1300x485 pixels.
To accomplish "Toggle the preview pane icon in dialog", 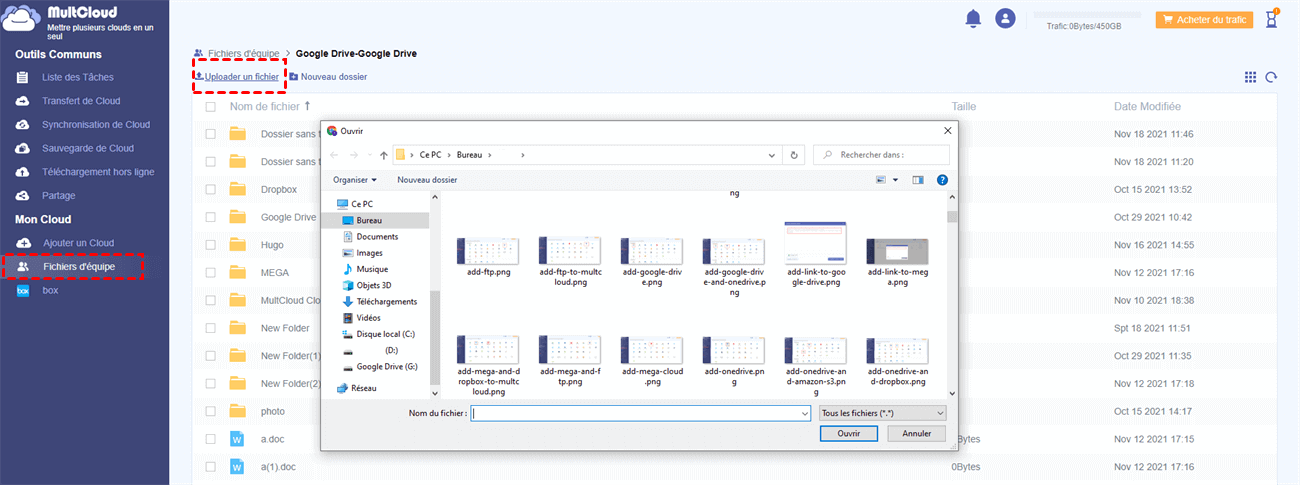I will pyautogui.click(x=917, y=180).
